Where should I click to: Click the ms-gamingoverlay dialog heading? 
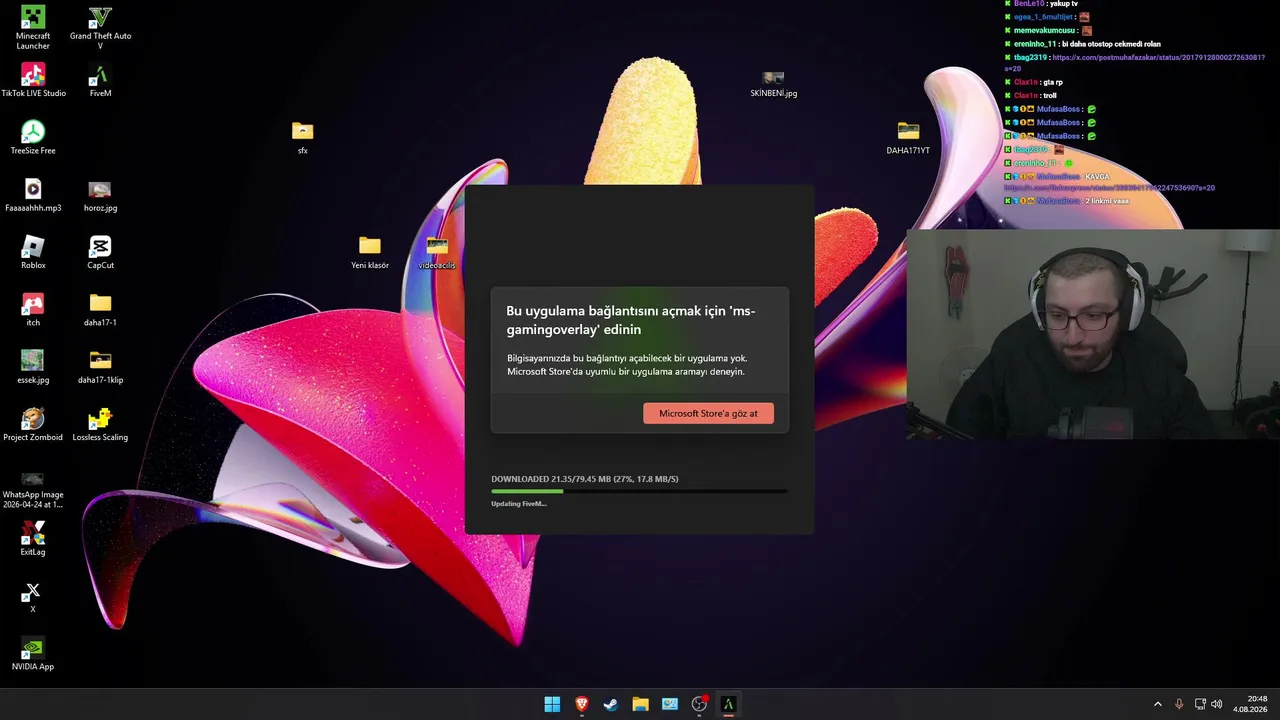pyautogui.click(x=631, y=320)
